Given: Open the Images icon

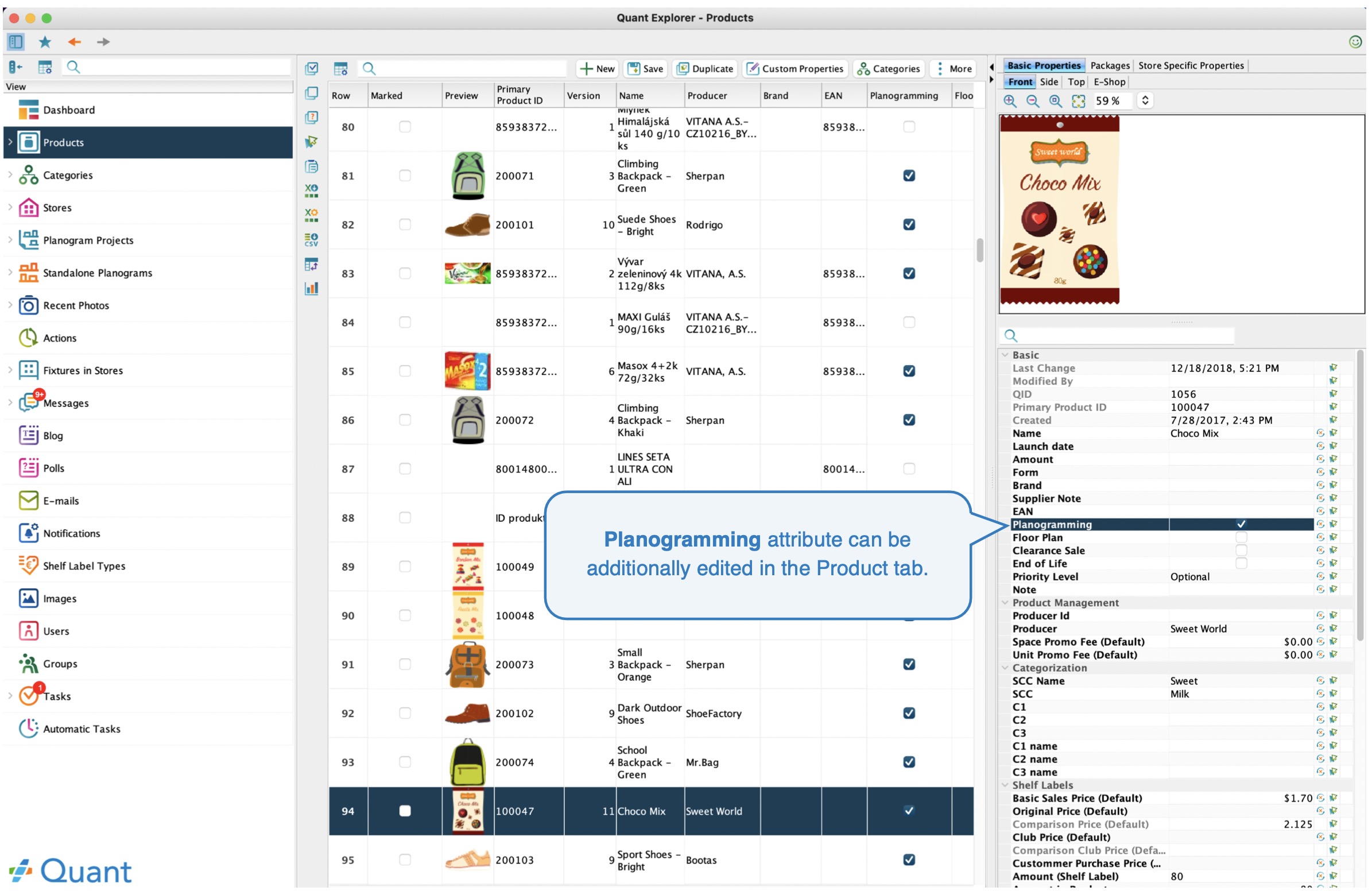Looking at the screenshot, I should point(28,598).
